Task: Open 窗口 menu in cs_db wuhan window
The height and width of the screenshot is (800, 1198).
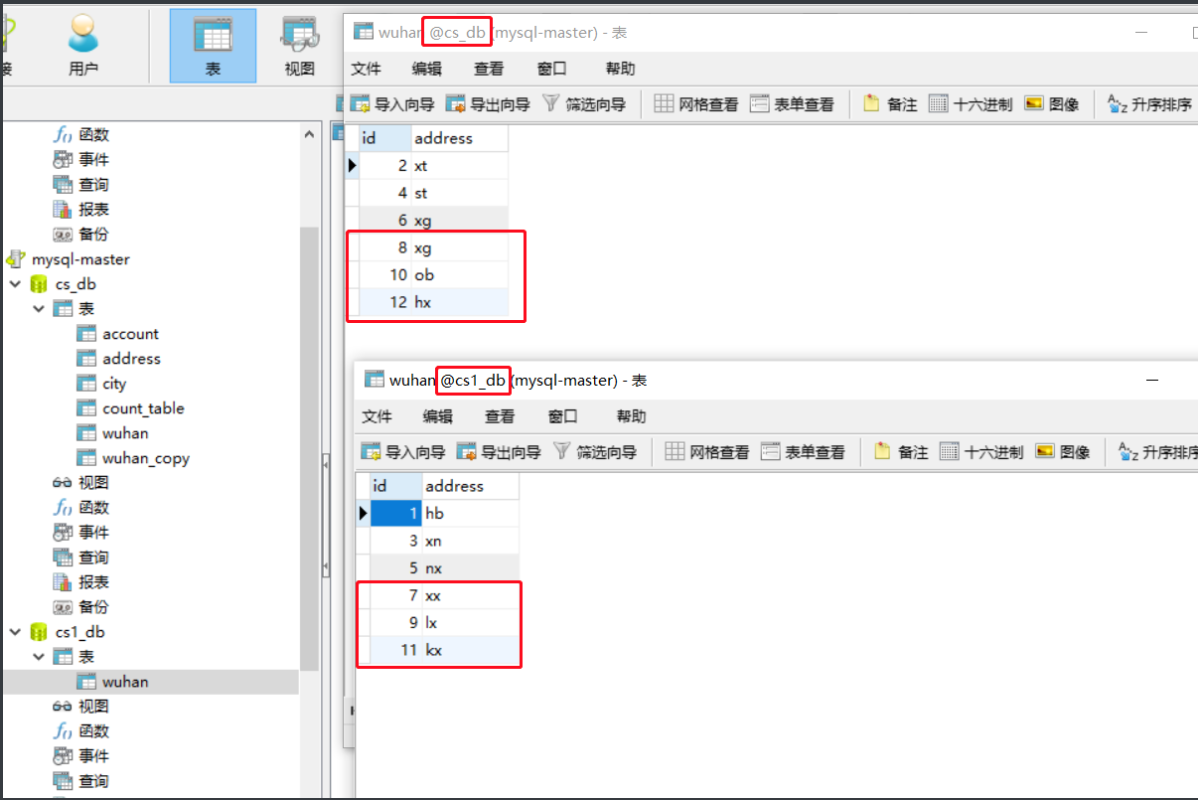Action: point(552,69)
